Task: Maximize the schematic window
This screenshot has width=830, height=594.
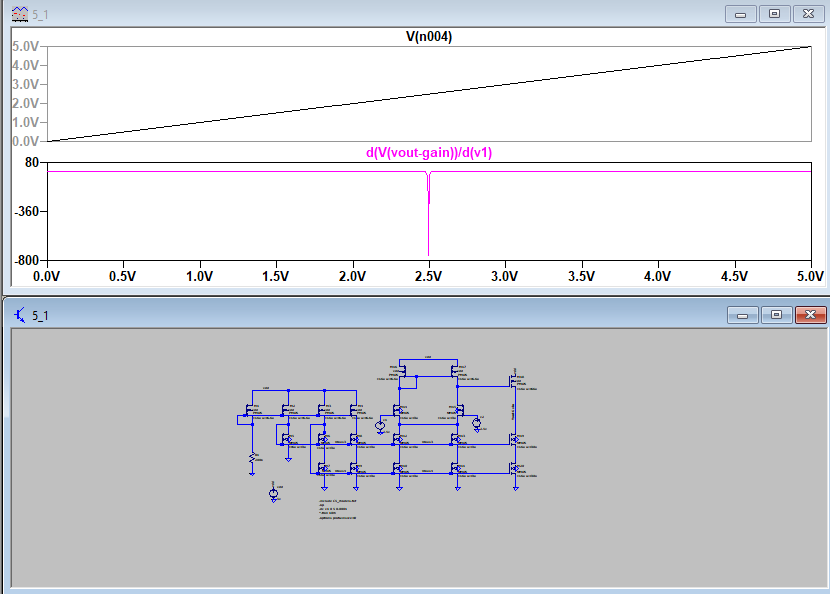Action: 775,314
